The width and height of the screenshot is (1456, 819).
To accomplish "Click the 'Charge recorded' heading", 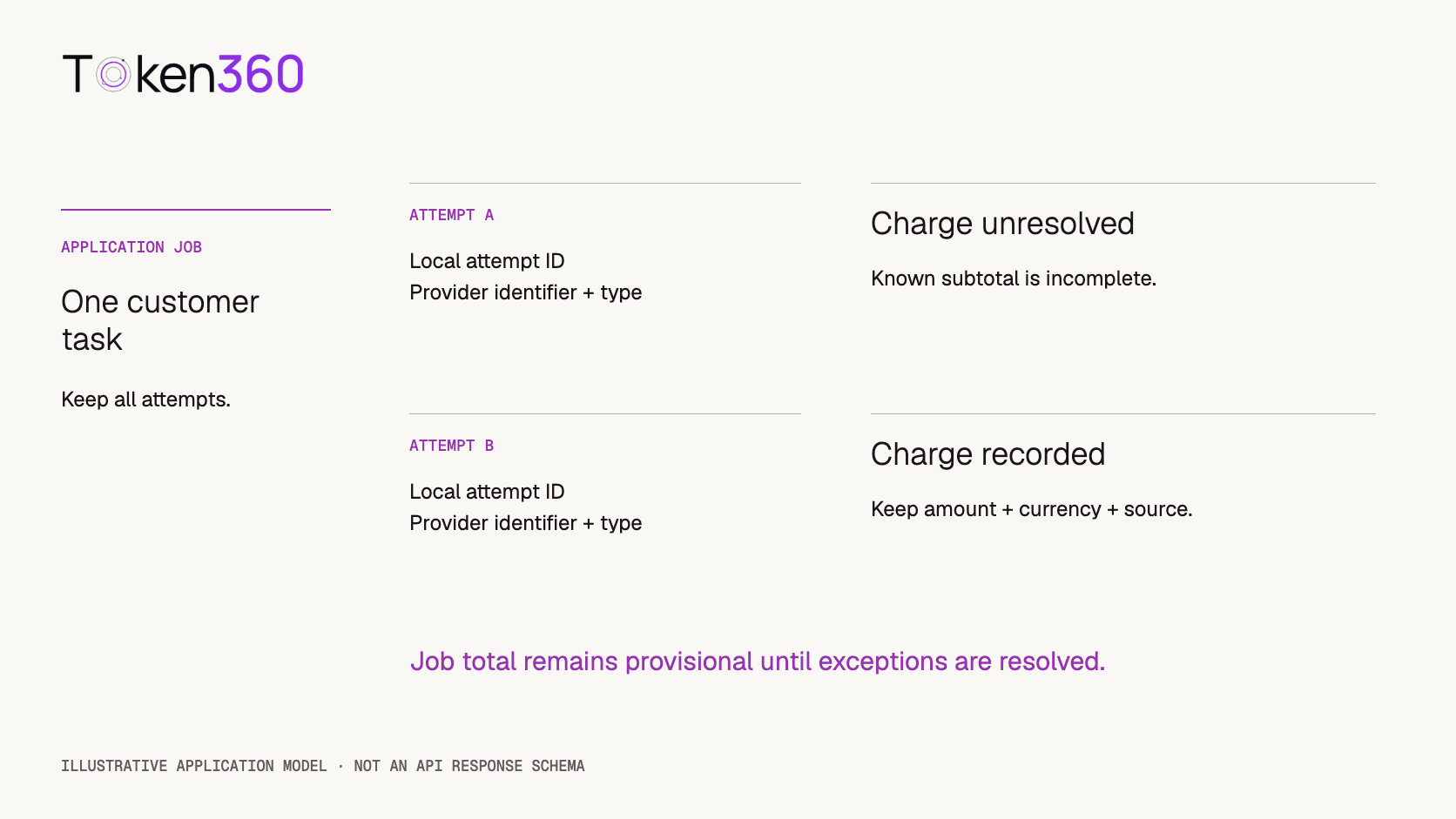I will click(988, 454).
